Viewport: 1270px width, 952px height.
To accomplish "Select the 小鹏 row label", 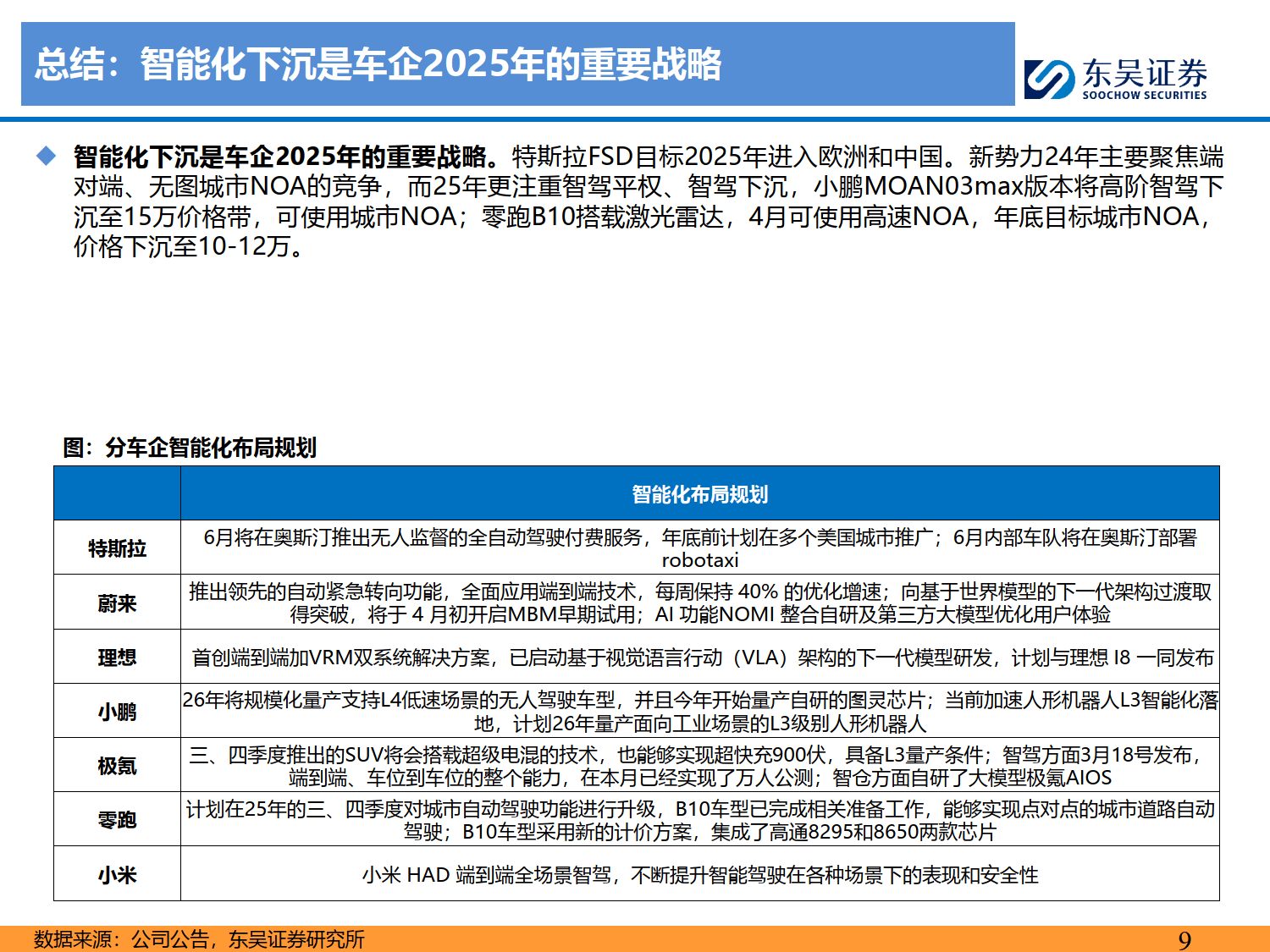I will pyautogui.click(x=117, y=712).
